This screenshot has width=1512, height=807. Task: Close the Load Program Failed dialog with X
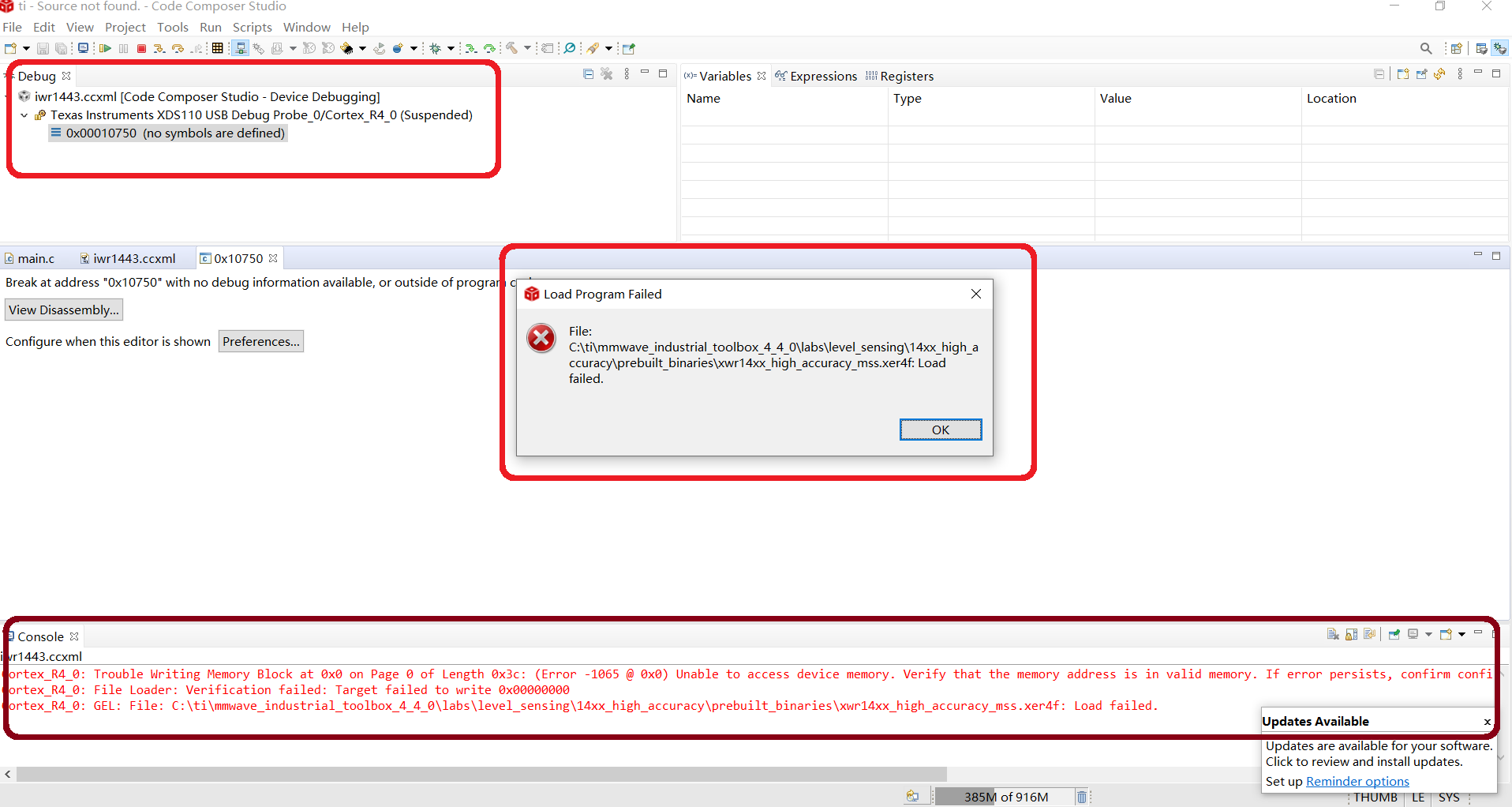[x=976, y=294]
